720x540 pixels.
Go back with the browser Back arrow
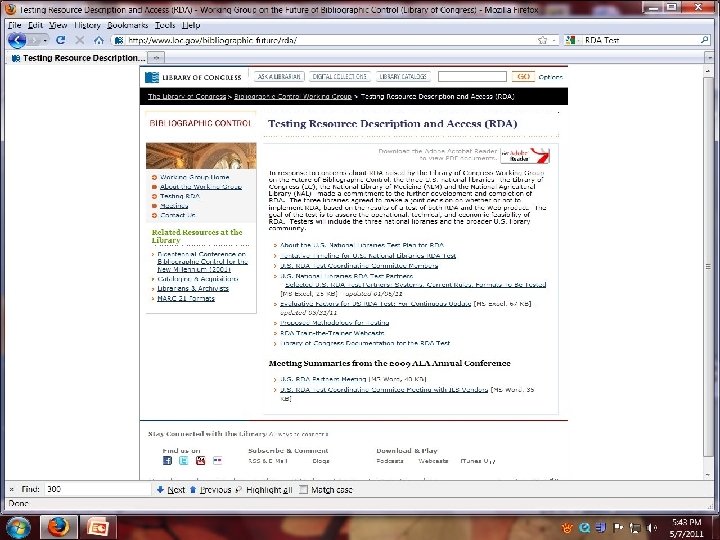(x=17, y=40)
